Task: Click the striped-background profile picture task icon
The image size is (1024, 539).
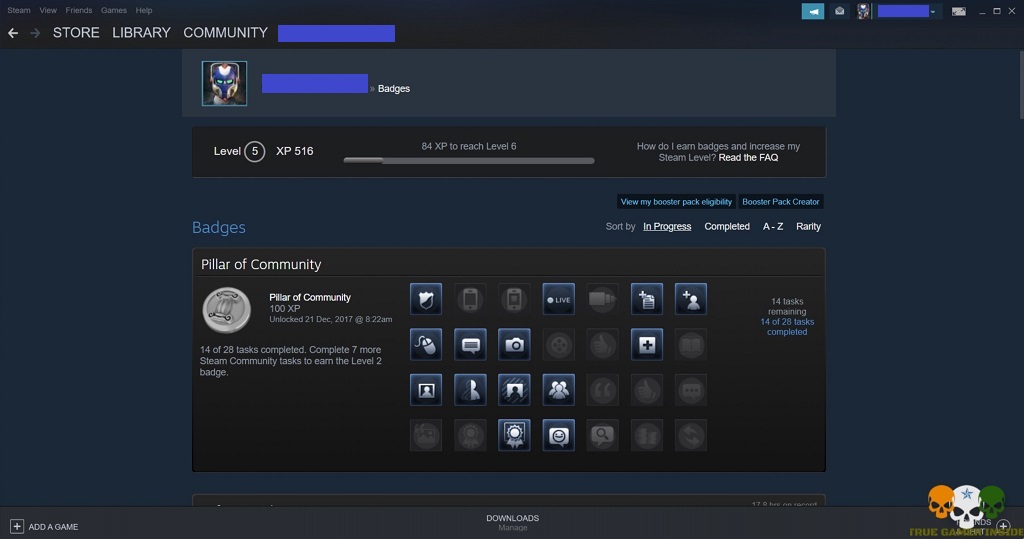Action: tap(514, 390)
